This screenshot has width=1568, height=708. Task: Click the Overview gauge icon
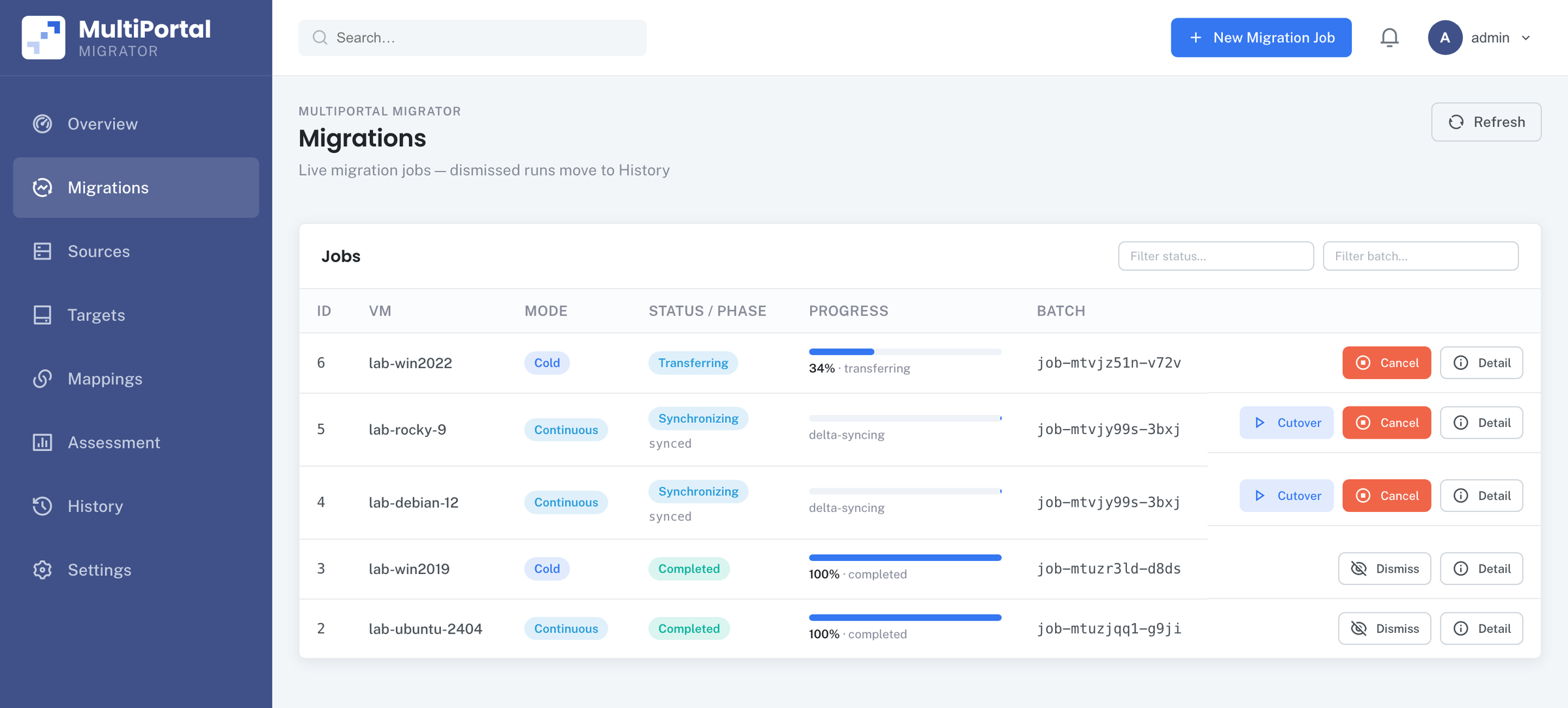[42, 124]
